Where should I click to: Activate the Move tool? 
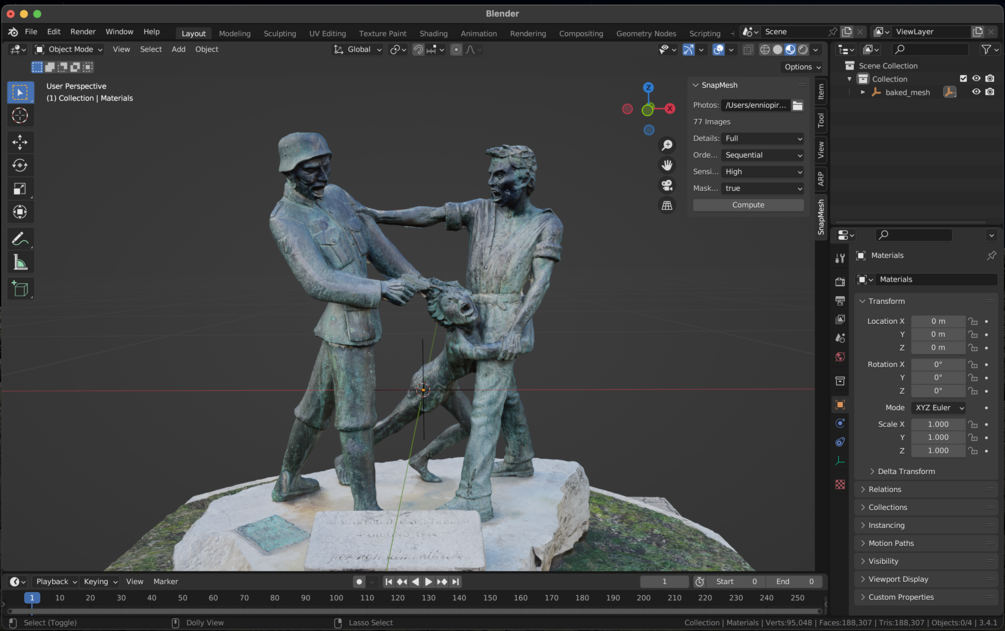coord(20,142)
